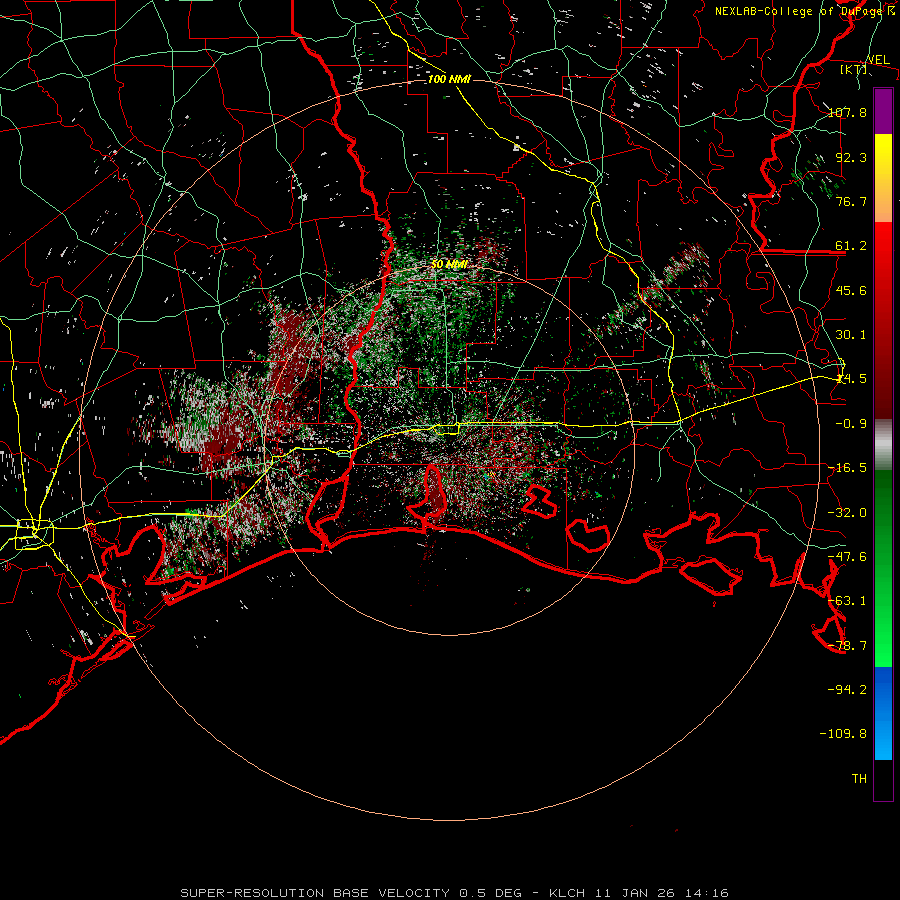Image resolution: width=900 pixels, height=900 pixels.
Task: Select the 61.2 velocity scale value
Action: 851,246
